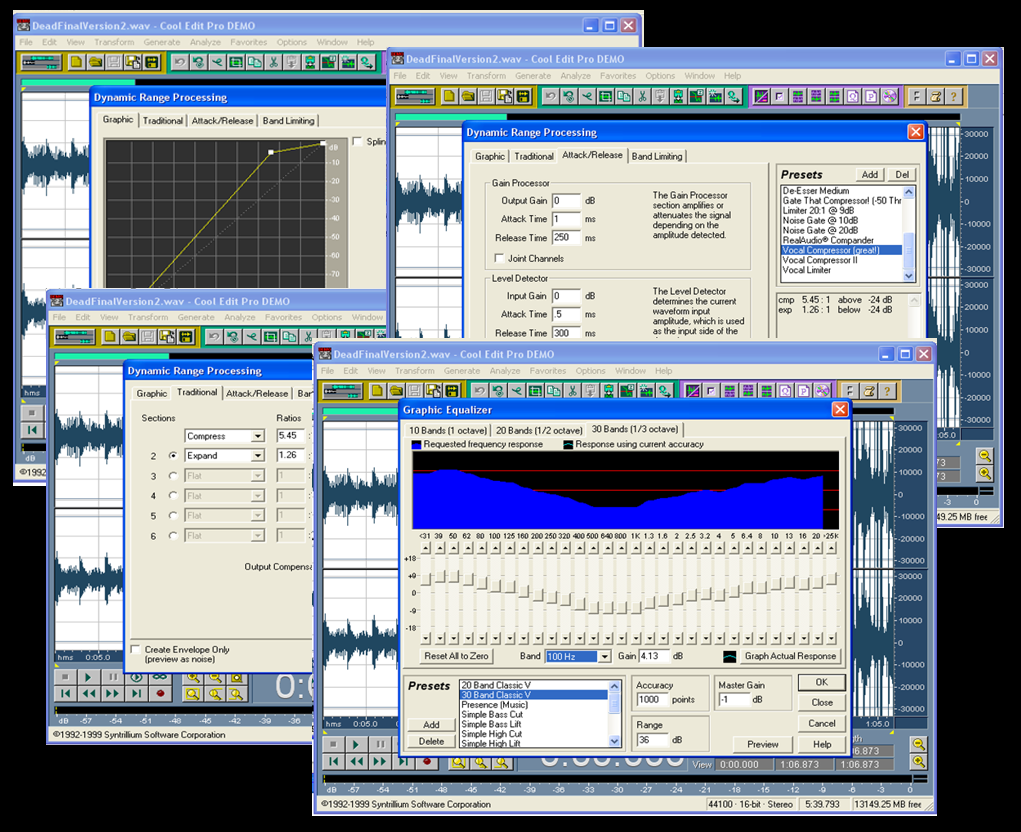Open the Band 100 Hz dropdown
Image resolution: width=1021 pixels, height=832 pixels.
click(604, 656)
